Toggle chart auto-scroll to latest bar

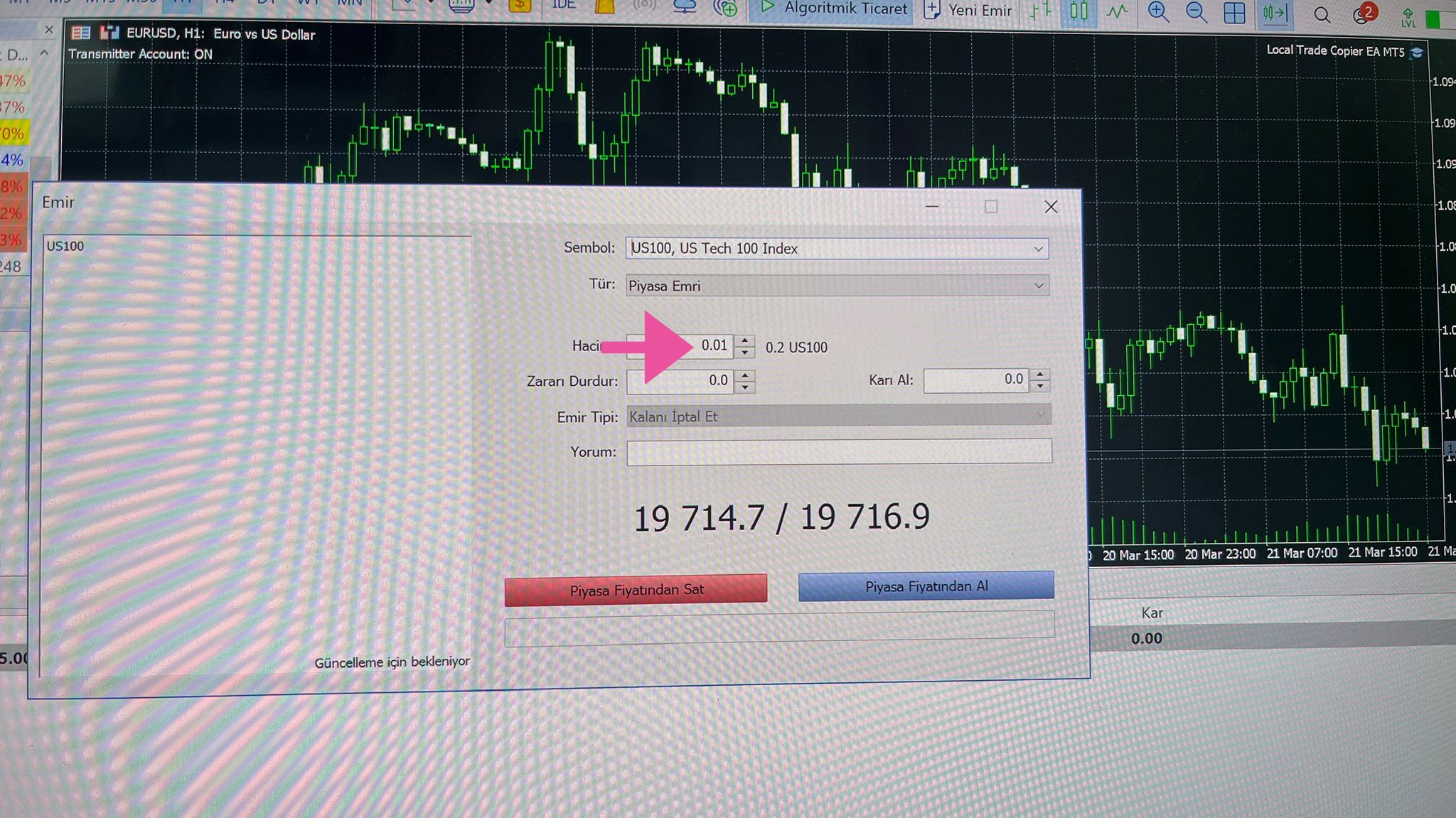(1274, 13)
